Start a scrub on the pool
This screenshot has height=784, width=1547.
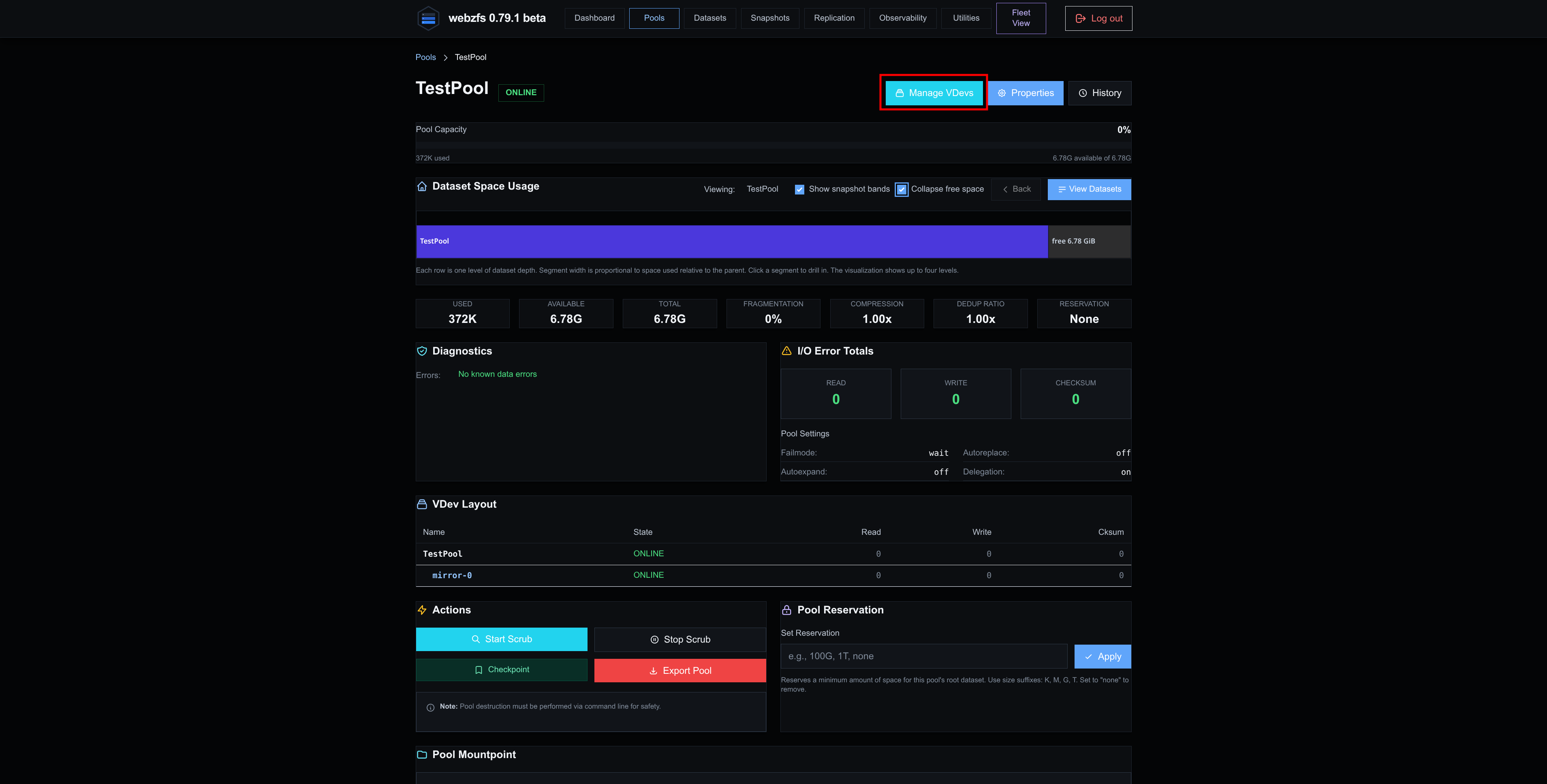502,639
